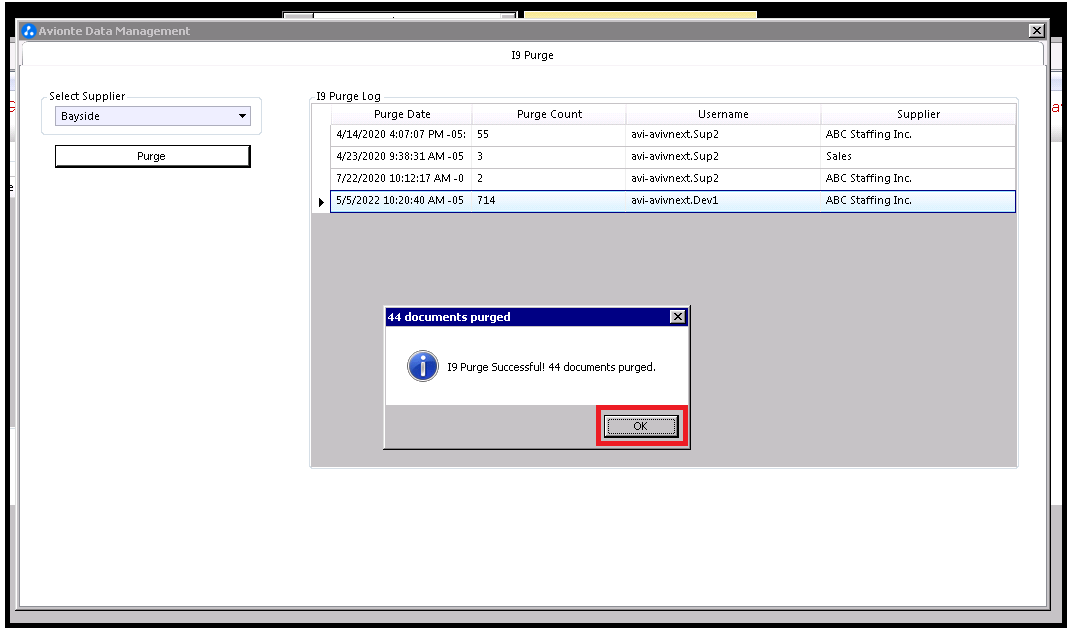This screenshot has height=631, width=1074.
Task: Click the Sales supplier cell
Action: coord(918,157)
